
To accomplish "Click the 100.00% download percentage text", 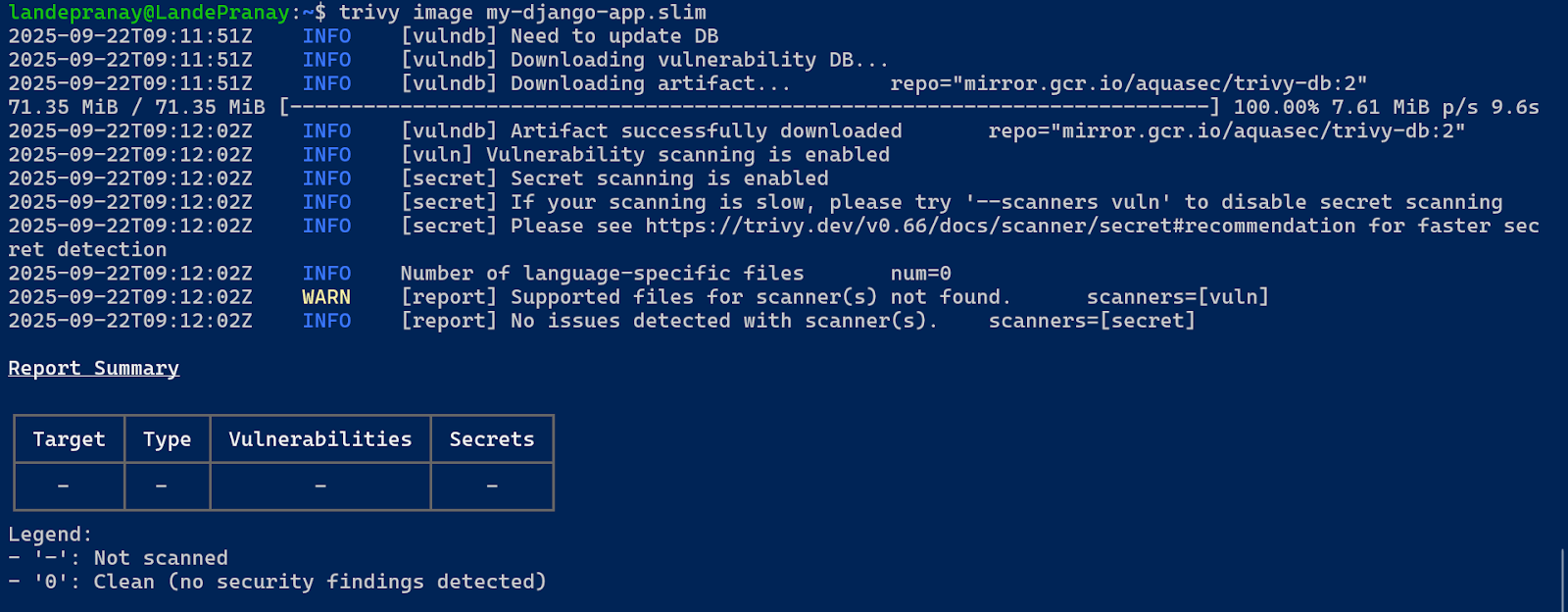I will [x=1275, y=107].
